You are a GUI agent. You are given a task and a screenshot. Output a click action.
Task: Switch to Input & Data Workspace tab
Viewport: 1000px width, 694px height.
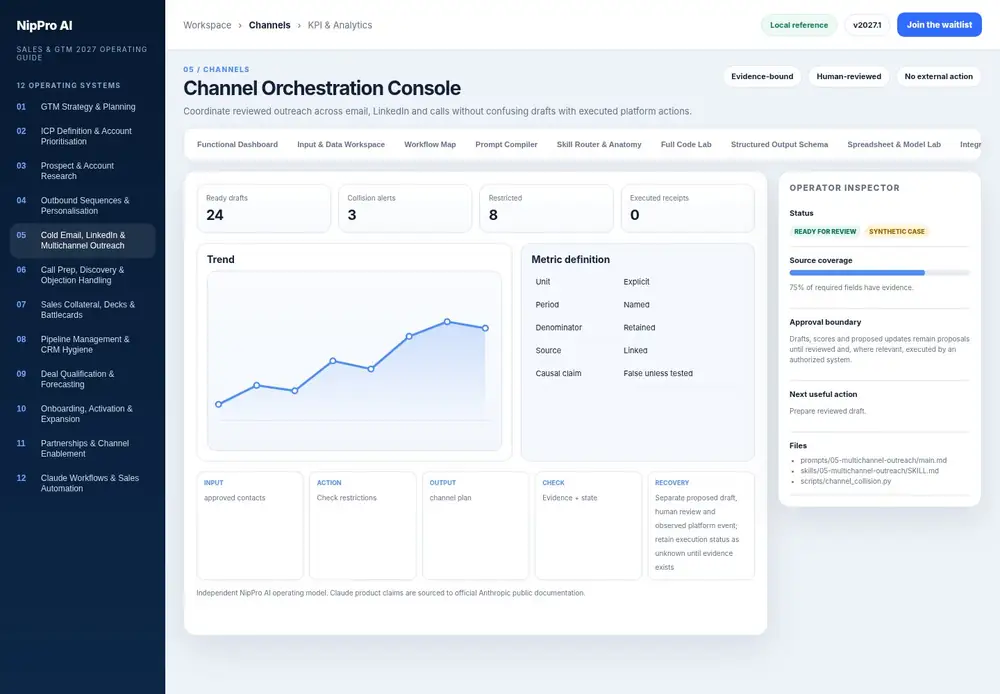click(x=341, y=144)
